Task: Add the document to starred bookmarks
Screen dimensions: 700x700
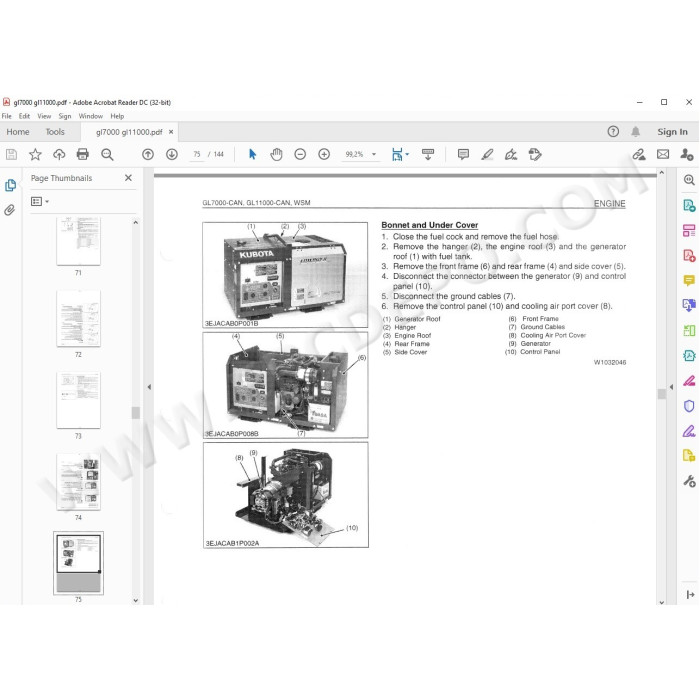Action: (35, 154)
